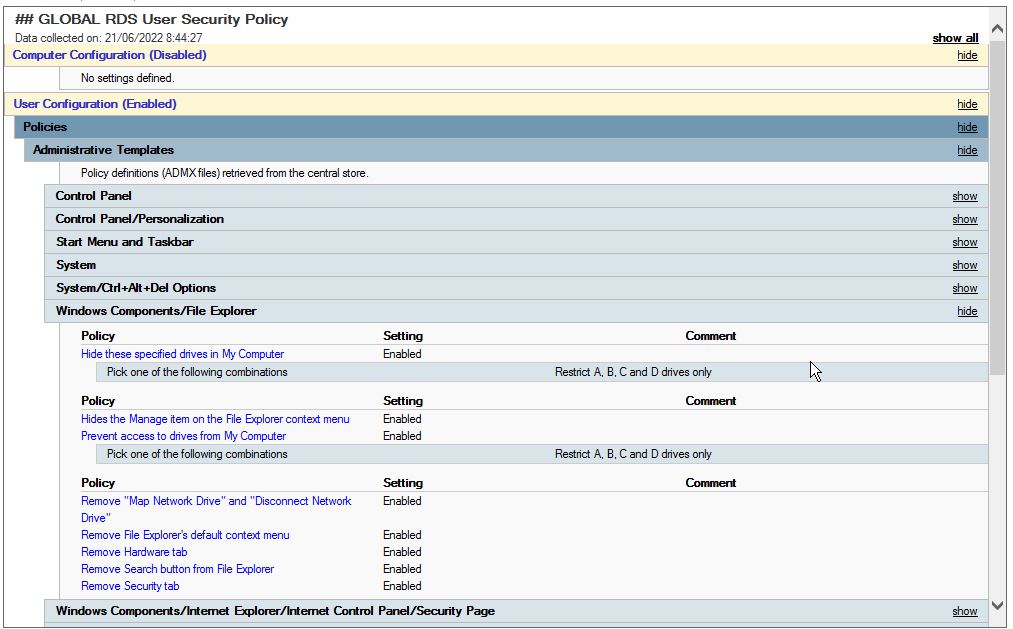This screenshot has width=1013, height=629.
Task: Expand Start Menu and Taskbar section
Action: 964,243
